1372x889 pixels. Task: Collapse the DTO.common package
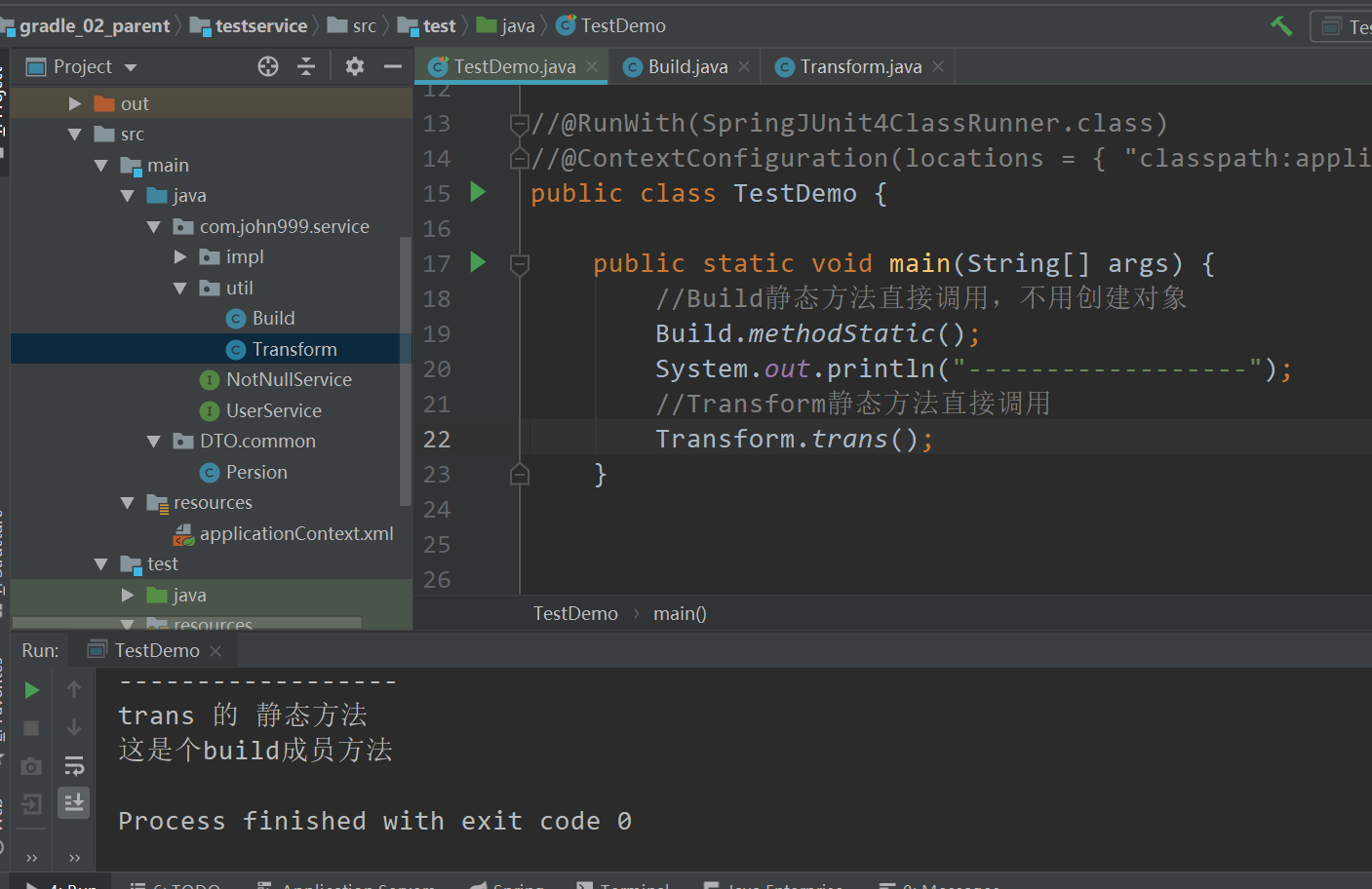coord(154,442)
